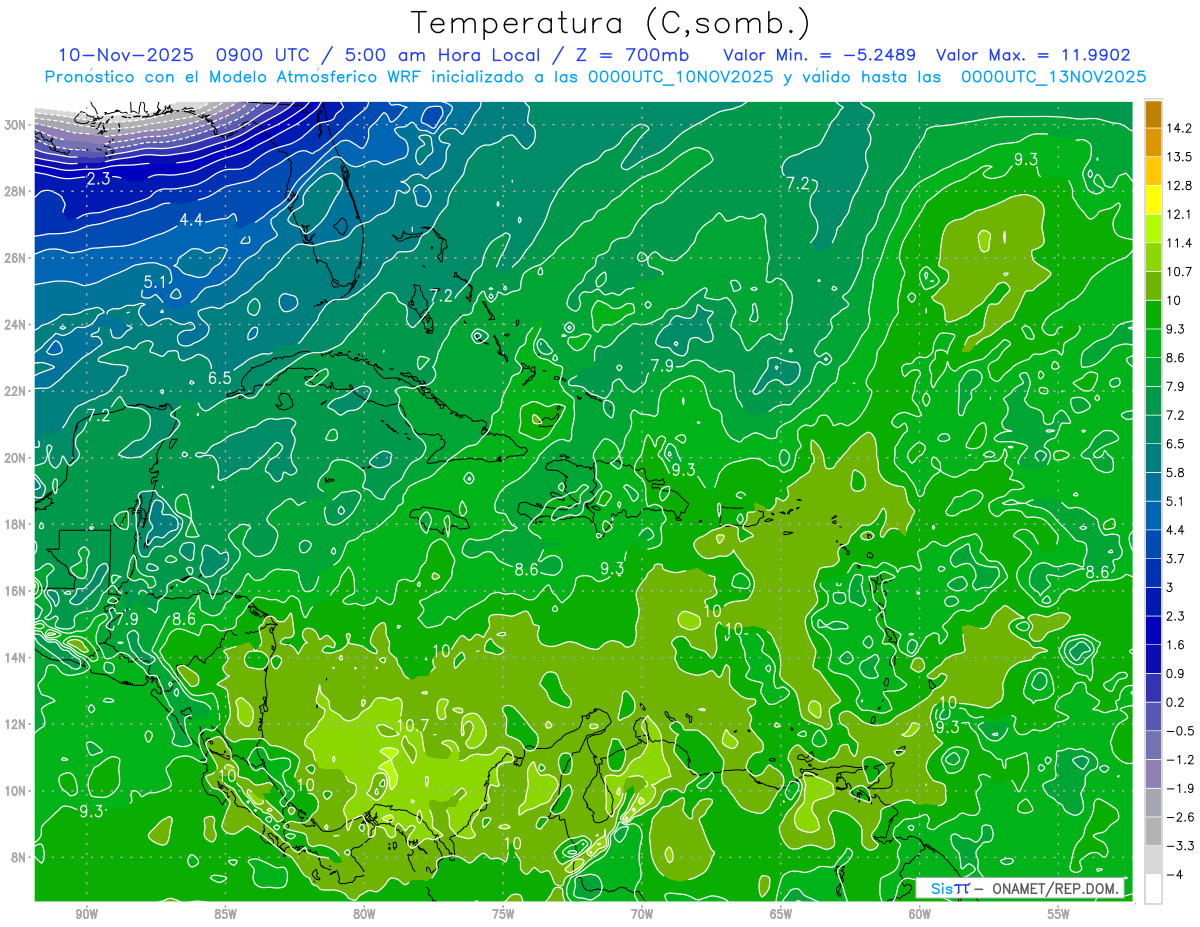Click the colorbar label "12.8"
The image size is (1200, 927).
tap(1179, 186)
